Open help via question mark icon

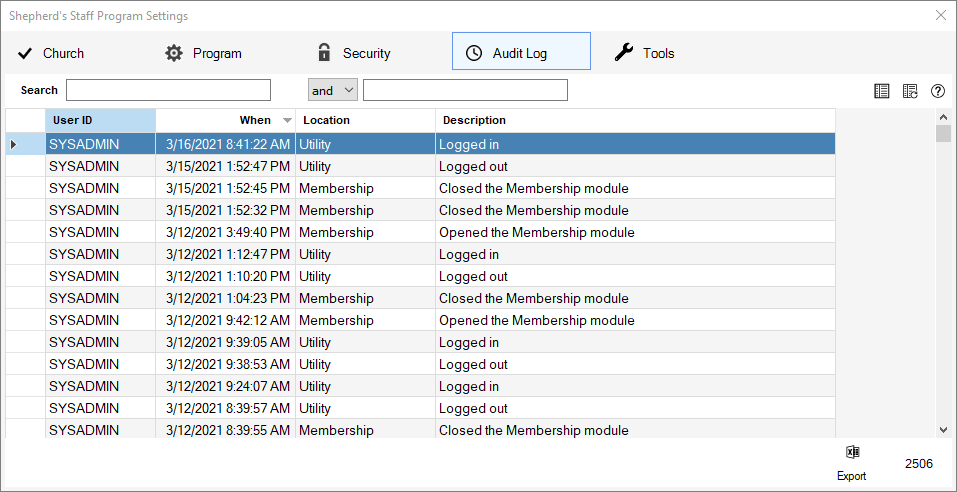coord(938,91)
